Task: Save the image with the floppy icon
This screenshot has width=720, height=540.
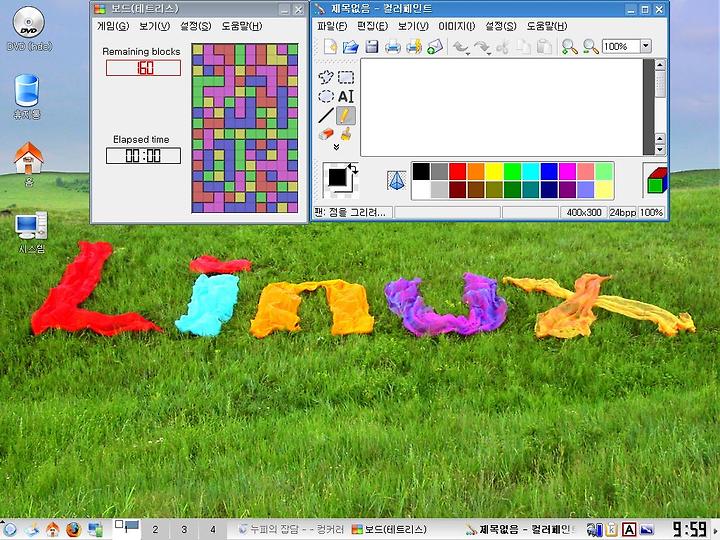Action: click(x=371, y=46)
